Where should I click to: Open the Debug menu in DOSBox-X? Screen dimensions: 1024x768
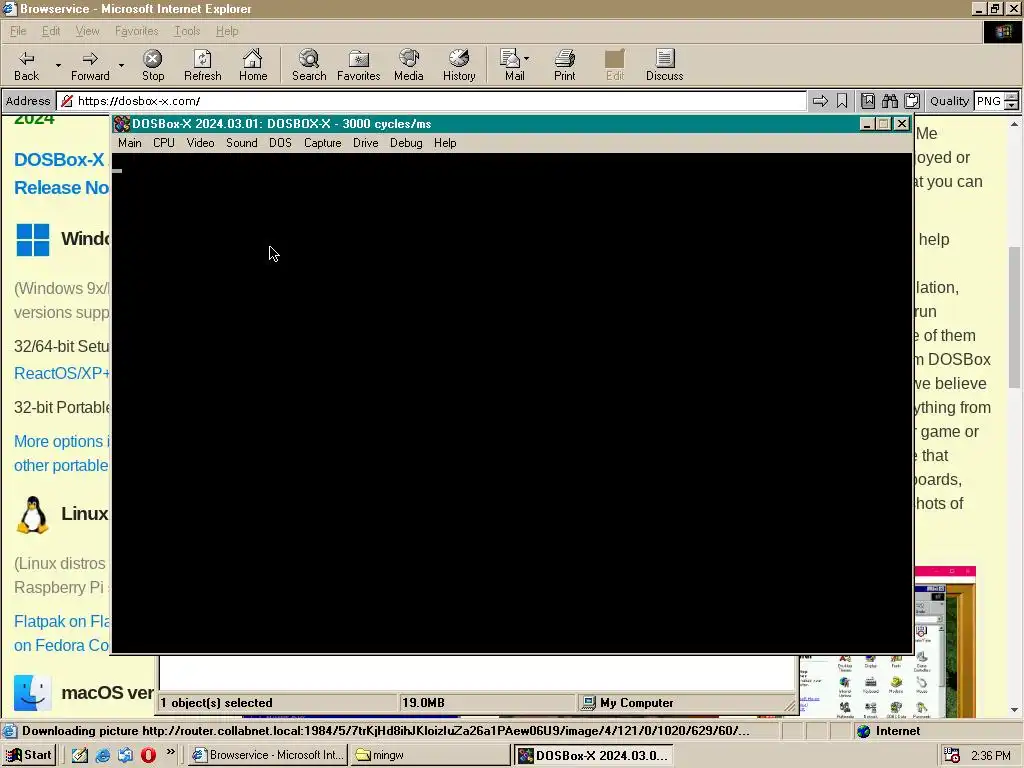[406, 143]
